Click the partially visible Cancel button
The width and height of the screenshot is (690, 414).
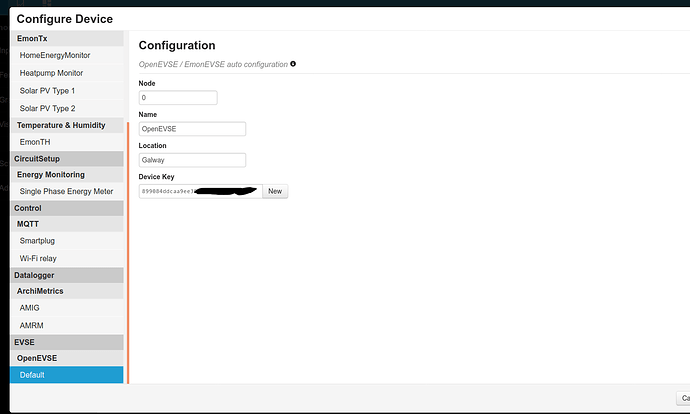click(683, 398)
